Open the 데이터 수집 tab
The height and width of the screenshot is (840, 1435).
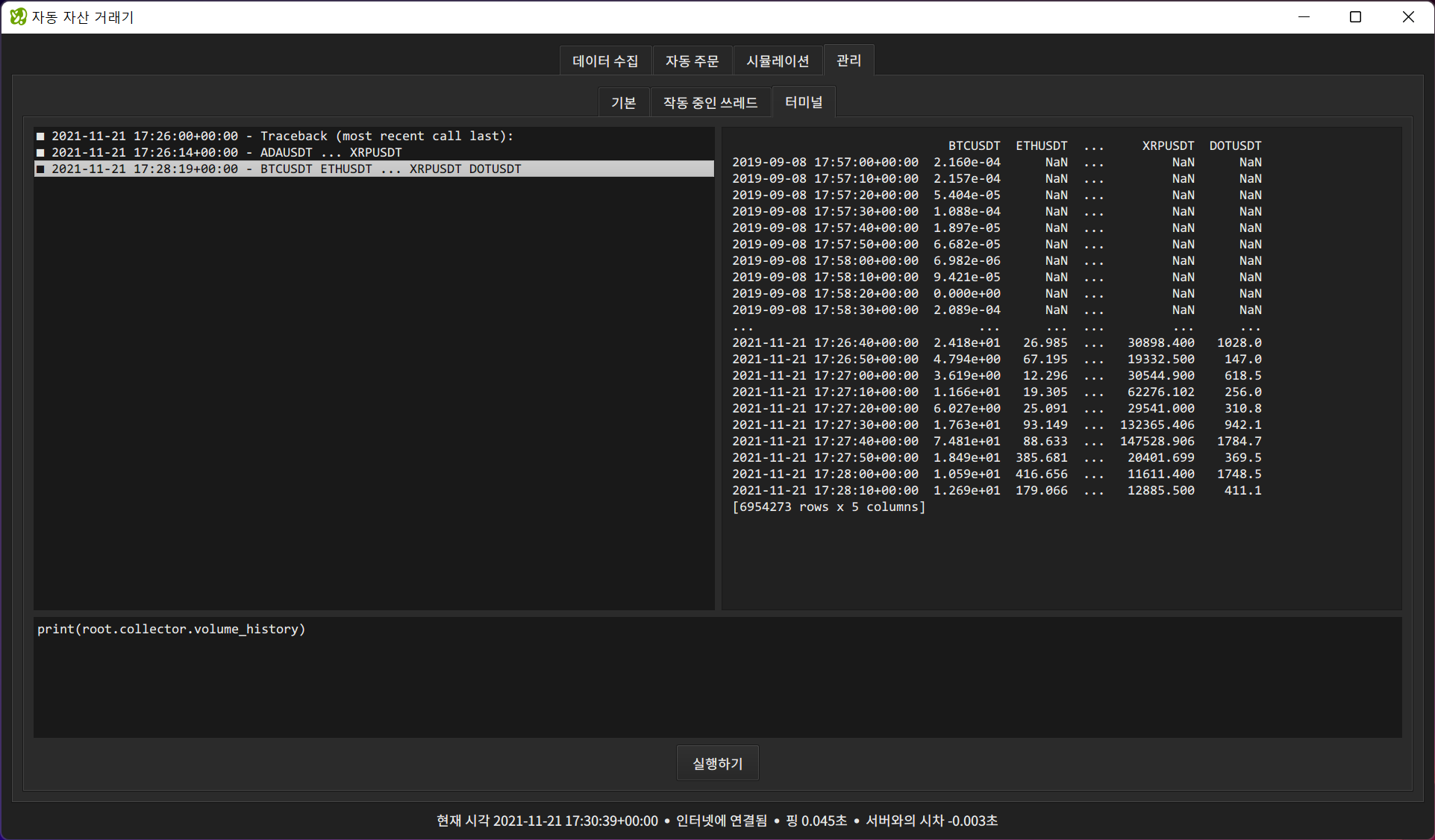click(x=605, y=61)
